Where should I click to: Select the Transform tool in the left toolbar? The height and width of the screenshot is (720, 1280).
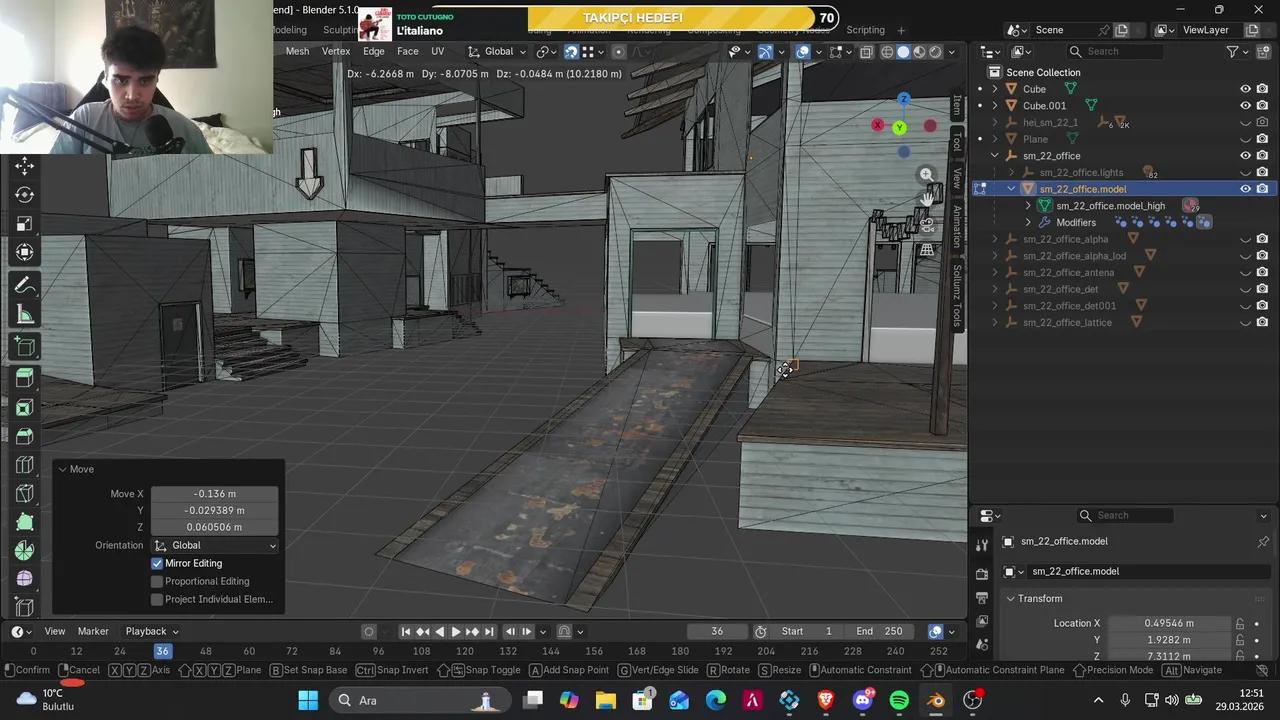coord(25,253)
